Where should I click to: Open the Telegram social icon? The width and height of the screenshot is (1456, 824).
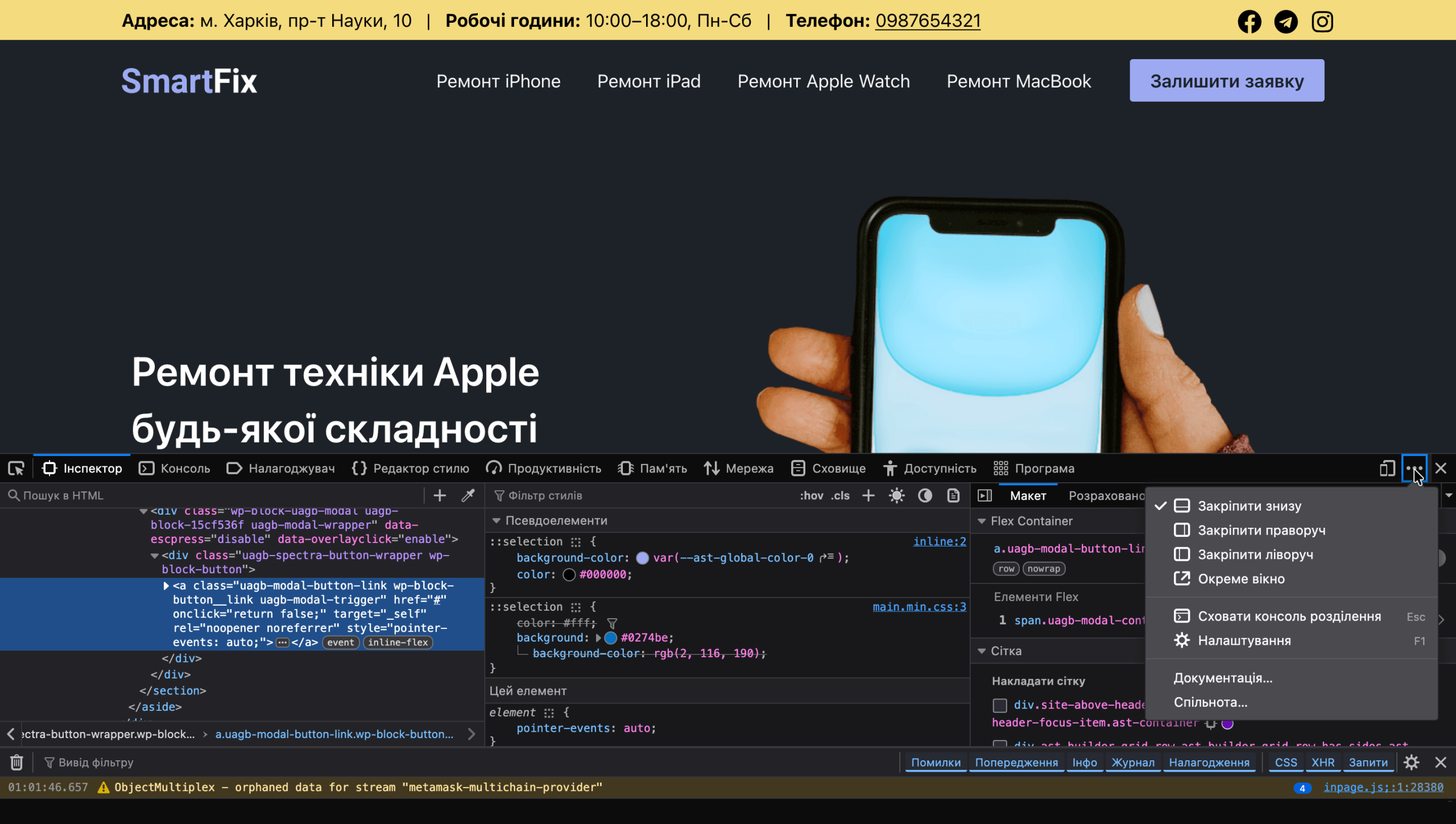coord(1286,22)
